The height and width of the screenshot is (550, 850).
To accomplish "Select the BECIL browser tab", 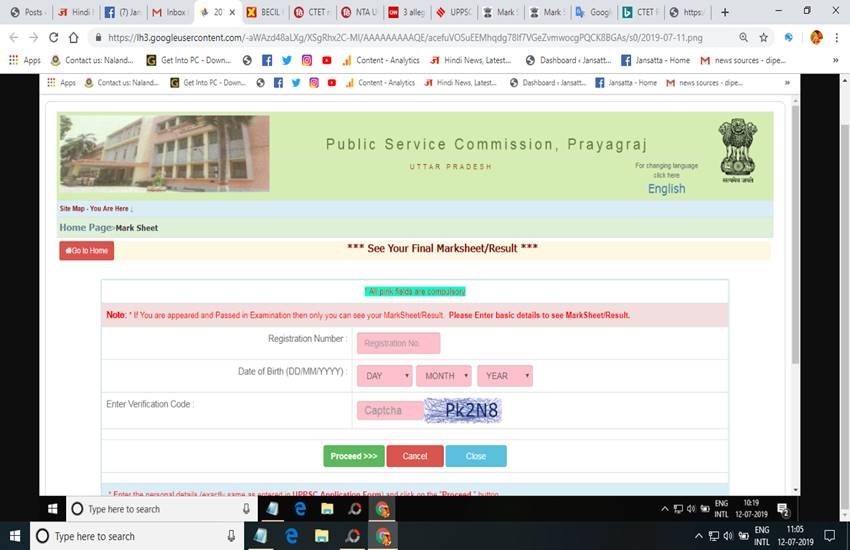I will coord(263,12).
